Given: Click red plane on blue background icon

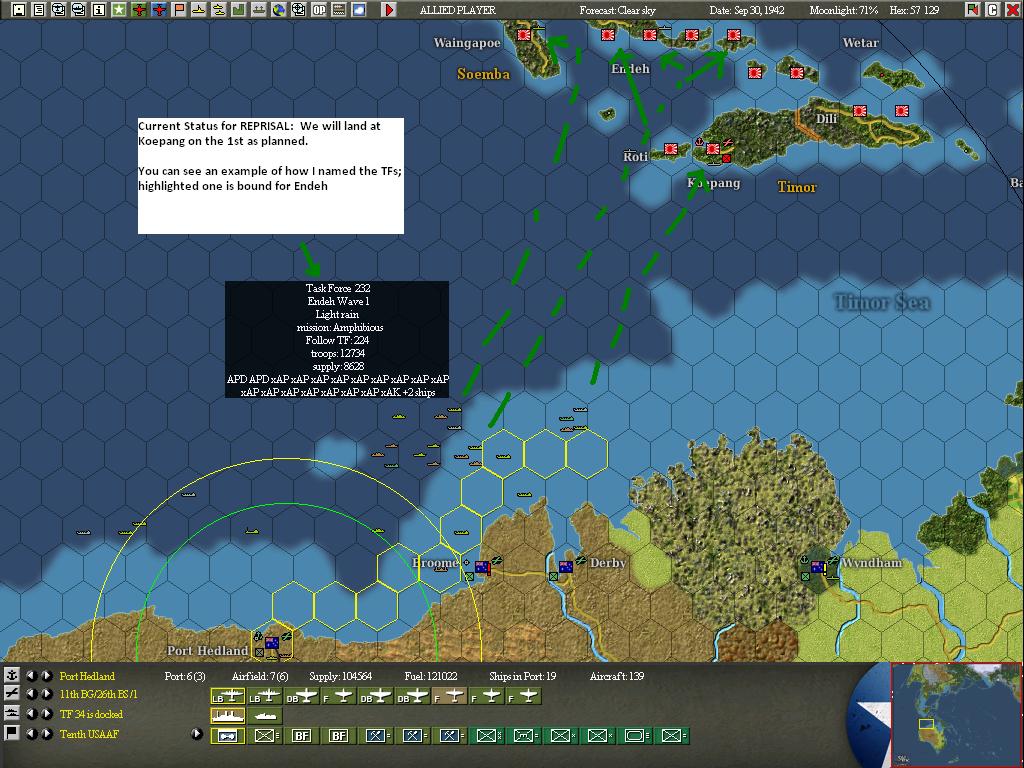Looking at the screenshot, I should point(159,10).
